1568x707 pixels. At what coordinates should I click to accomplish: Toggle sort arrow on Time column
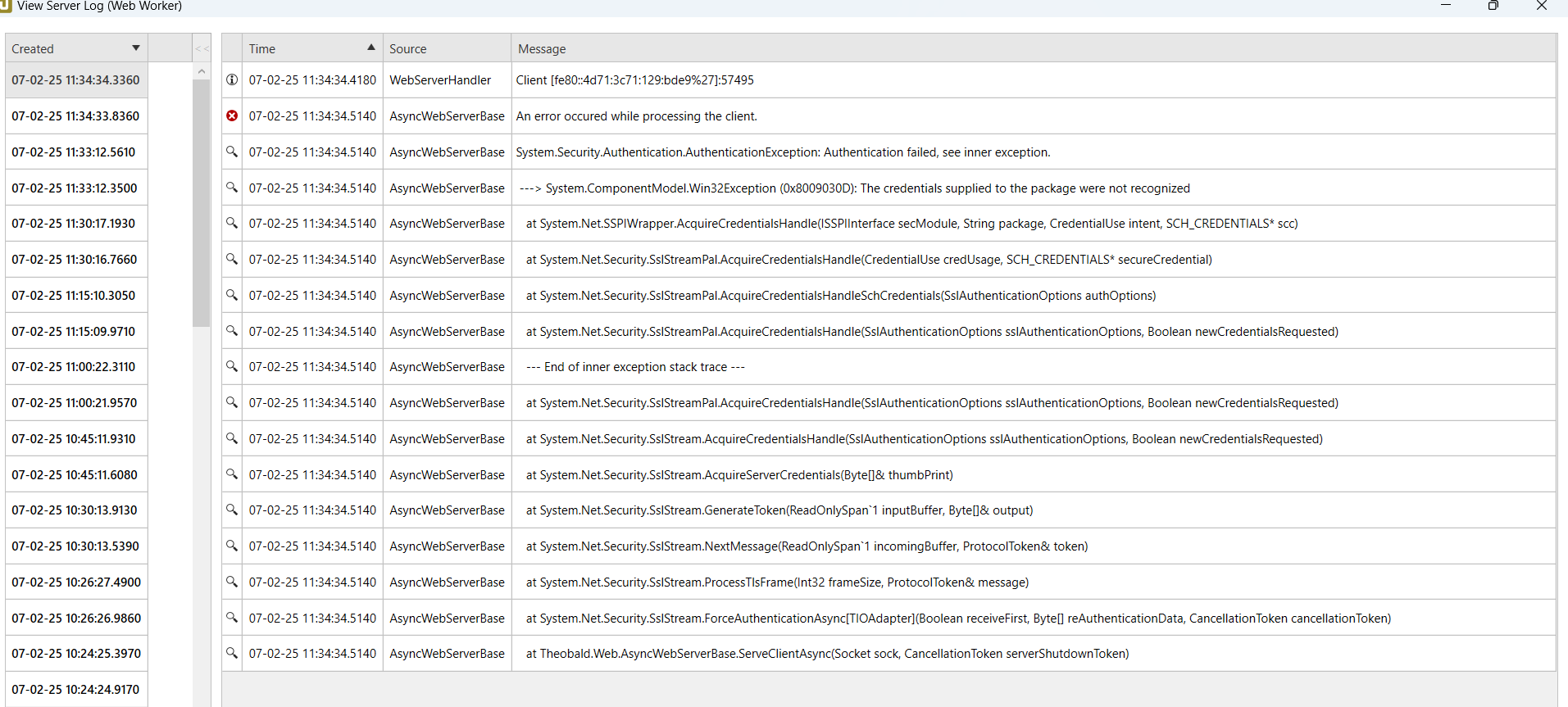coord(370,48)
